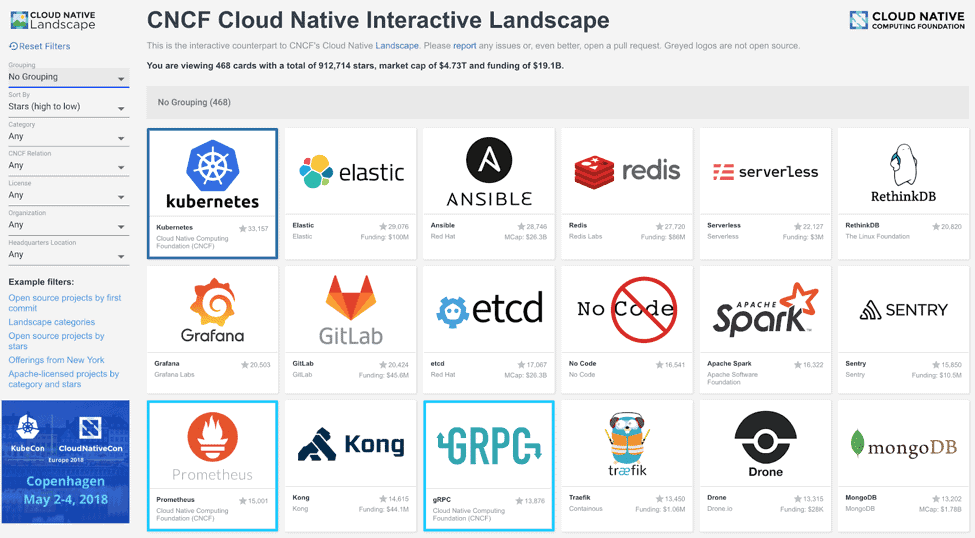This screenshot has width=975, height=538.
Task: Click the KubeCon Copenhagen banner
Action: (x=66, y=461)
